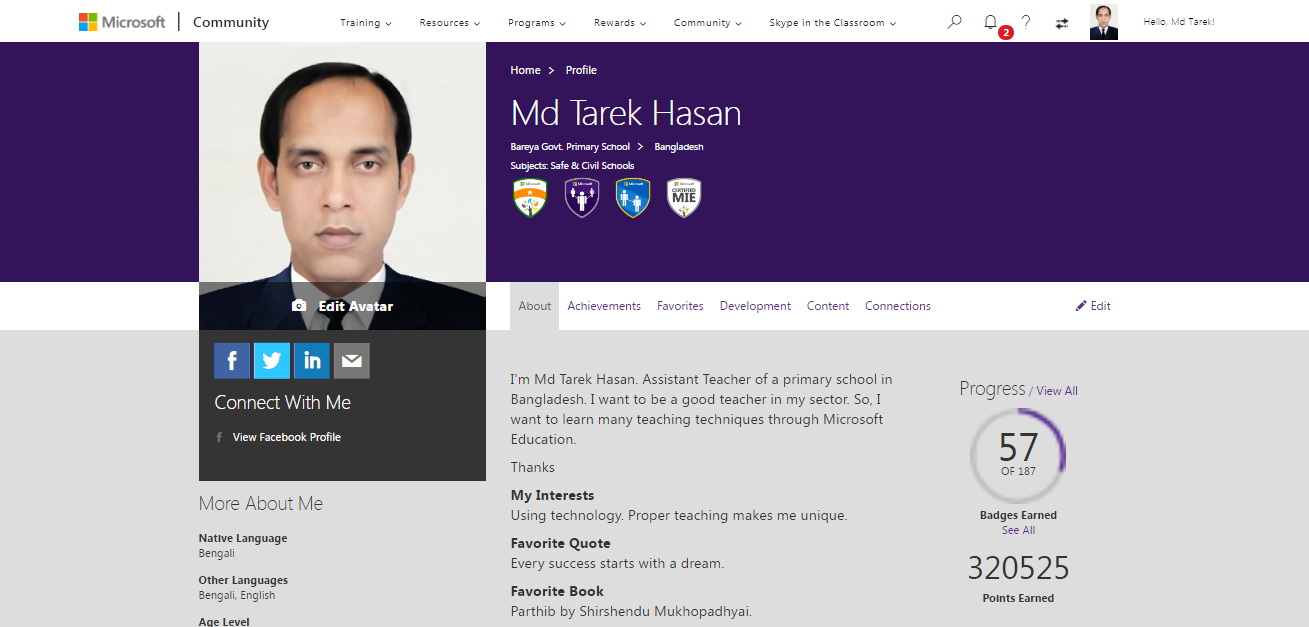Click the Microsoft logo
Screen dimensions: 1309x627
[122, 22]
